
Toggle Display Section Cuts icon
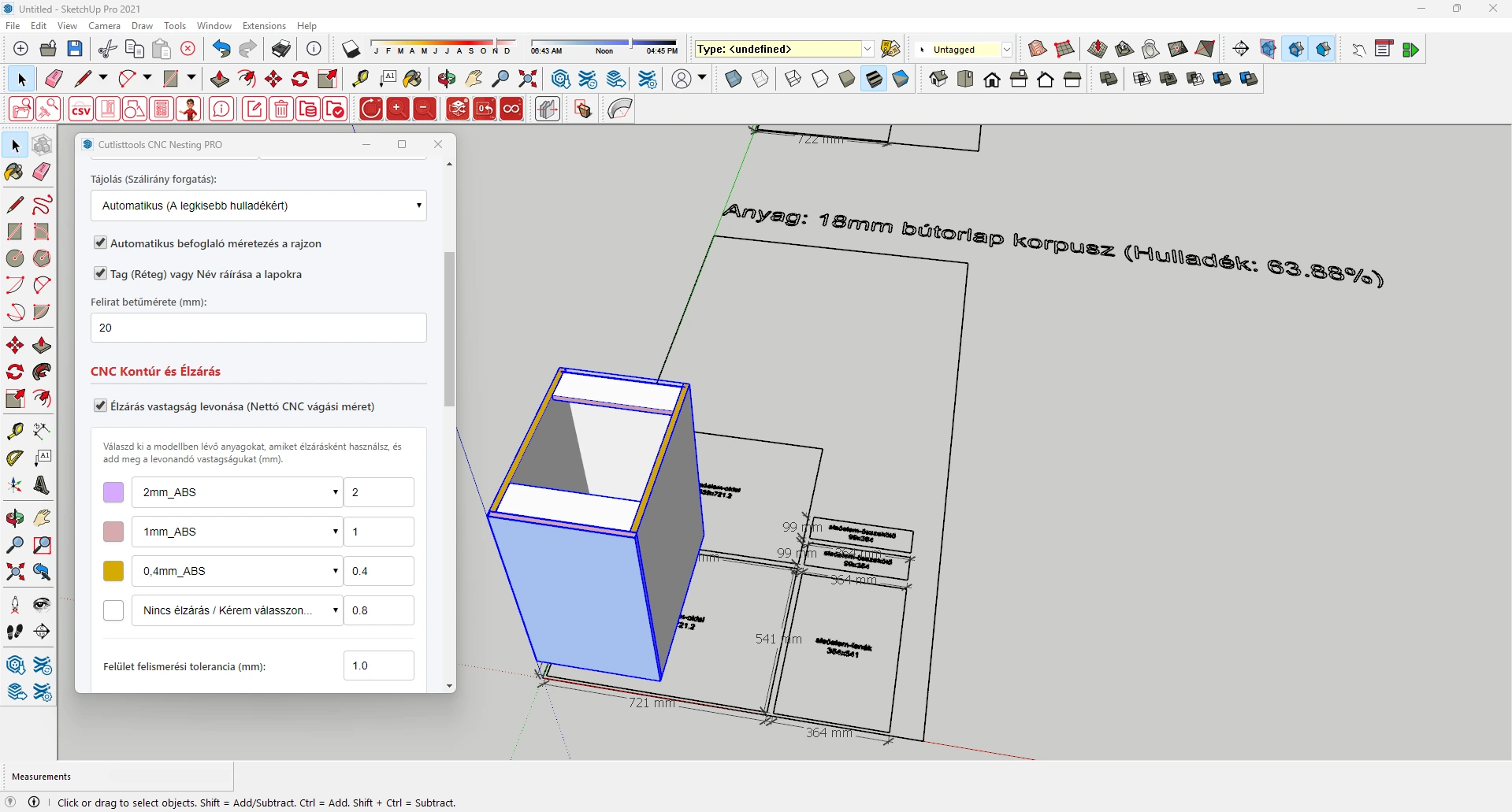pos(1296,49)
